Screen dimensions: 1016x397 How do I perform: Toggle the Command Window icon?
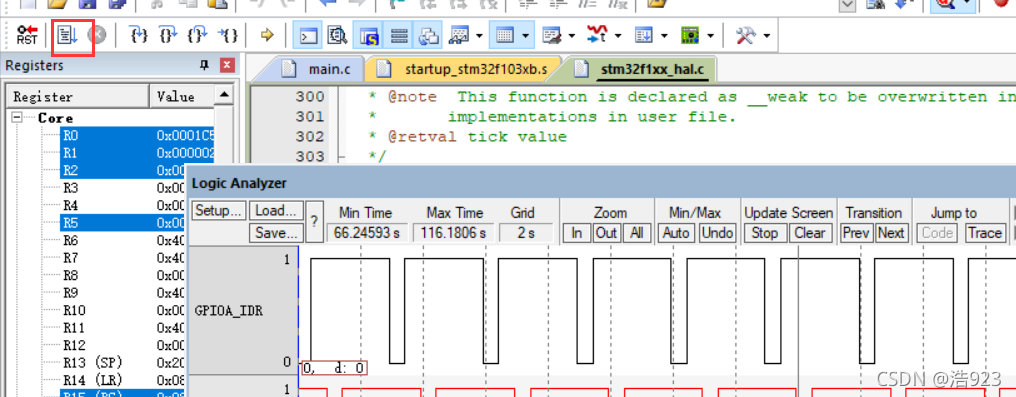tap(308, 35)
